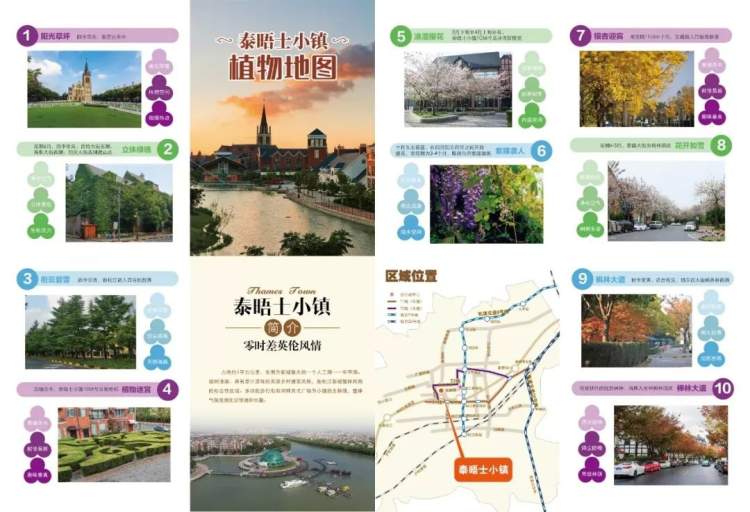The width and height of the screenshot is (750, 512).
Task: Click the introduction paragraph under 零时差英伦风情
Action: tap(286, 387)
